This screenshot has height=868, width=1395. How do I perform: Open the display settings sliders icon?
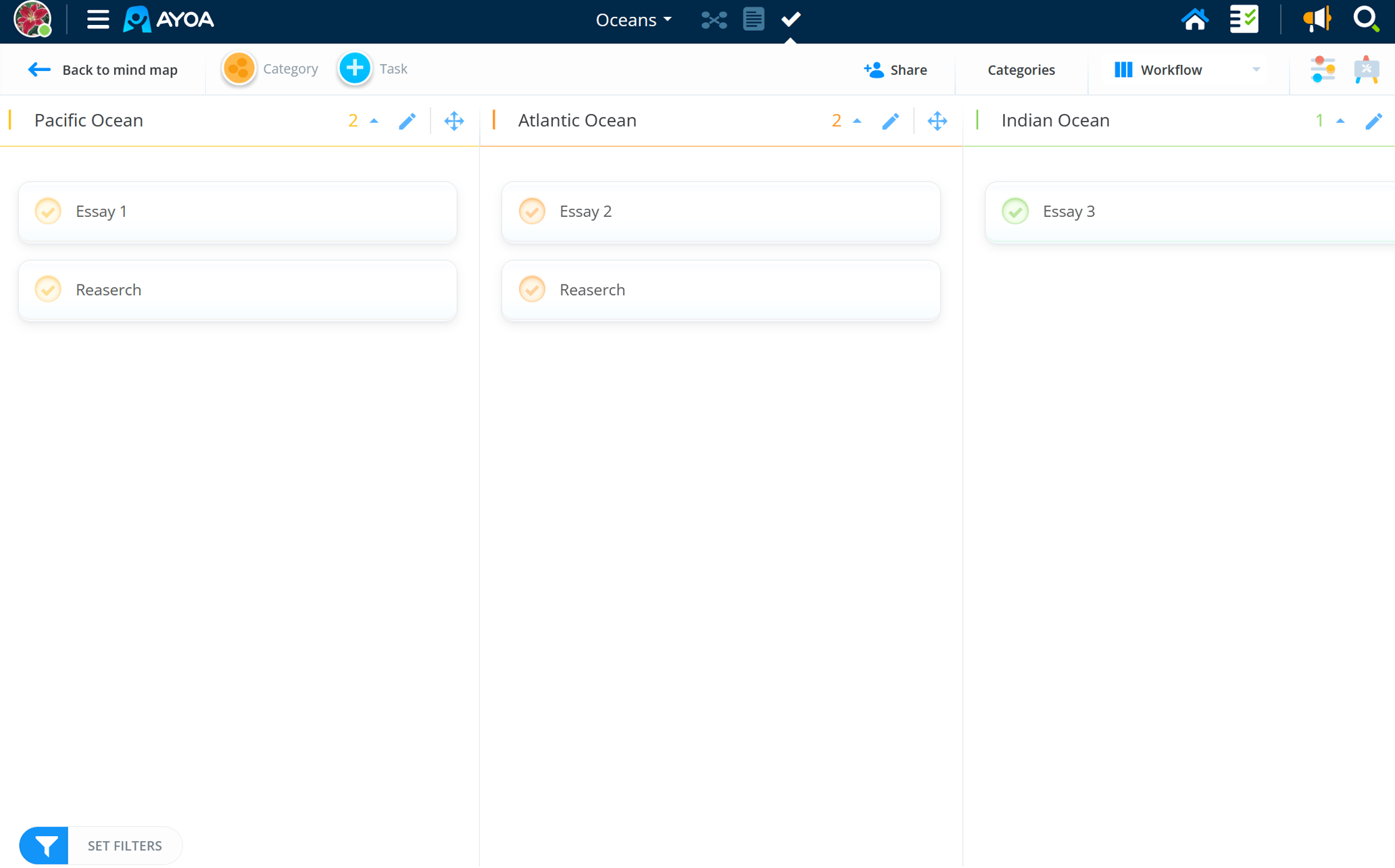click(1322, 70)
